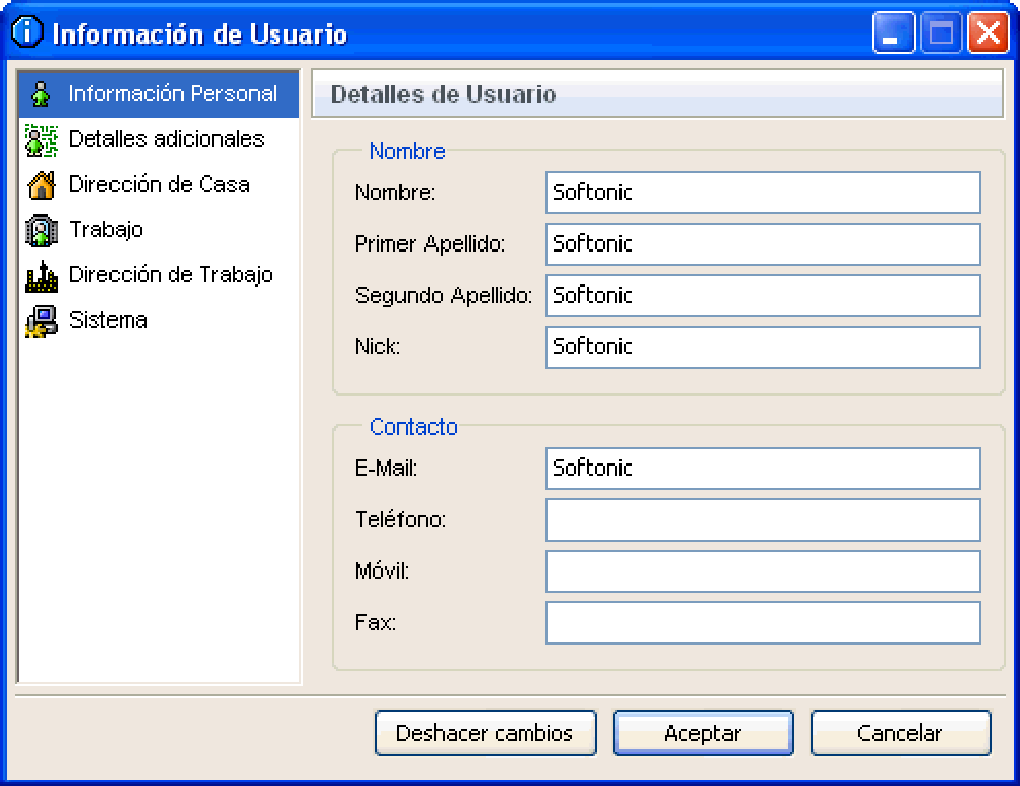Screen dimensions: 1020x786
Task: Go to Dirección de Casa section
Action: [159, 185]
